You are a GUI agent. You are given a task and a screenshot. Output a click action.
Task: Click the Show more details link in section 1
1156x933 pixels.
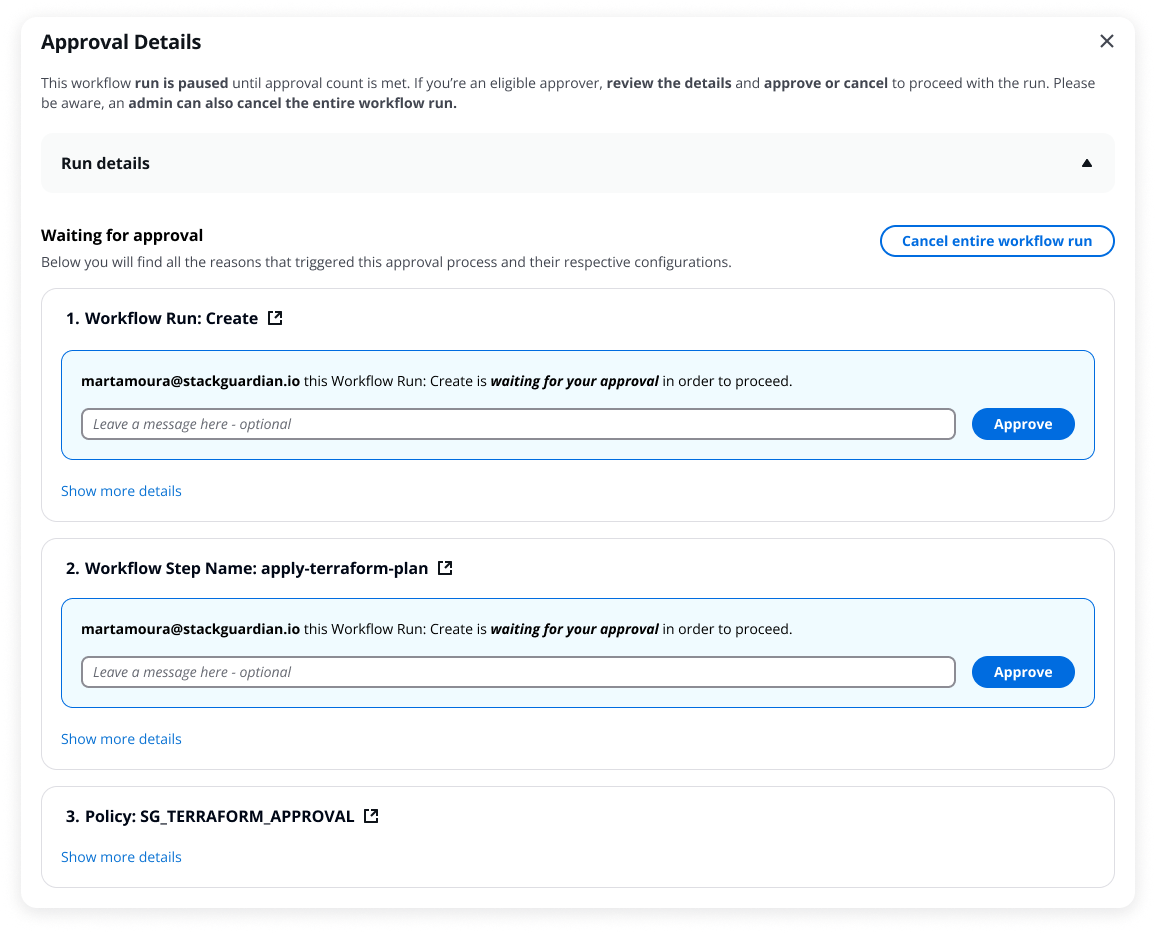click(x=121, y=490)
